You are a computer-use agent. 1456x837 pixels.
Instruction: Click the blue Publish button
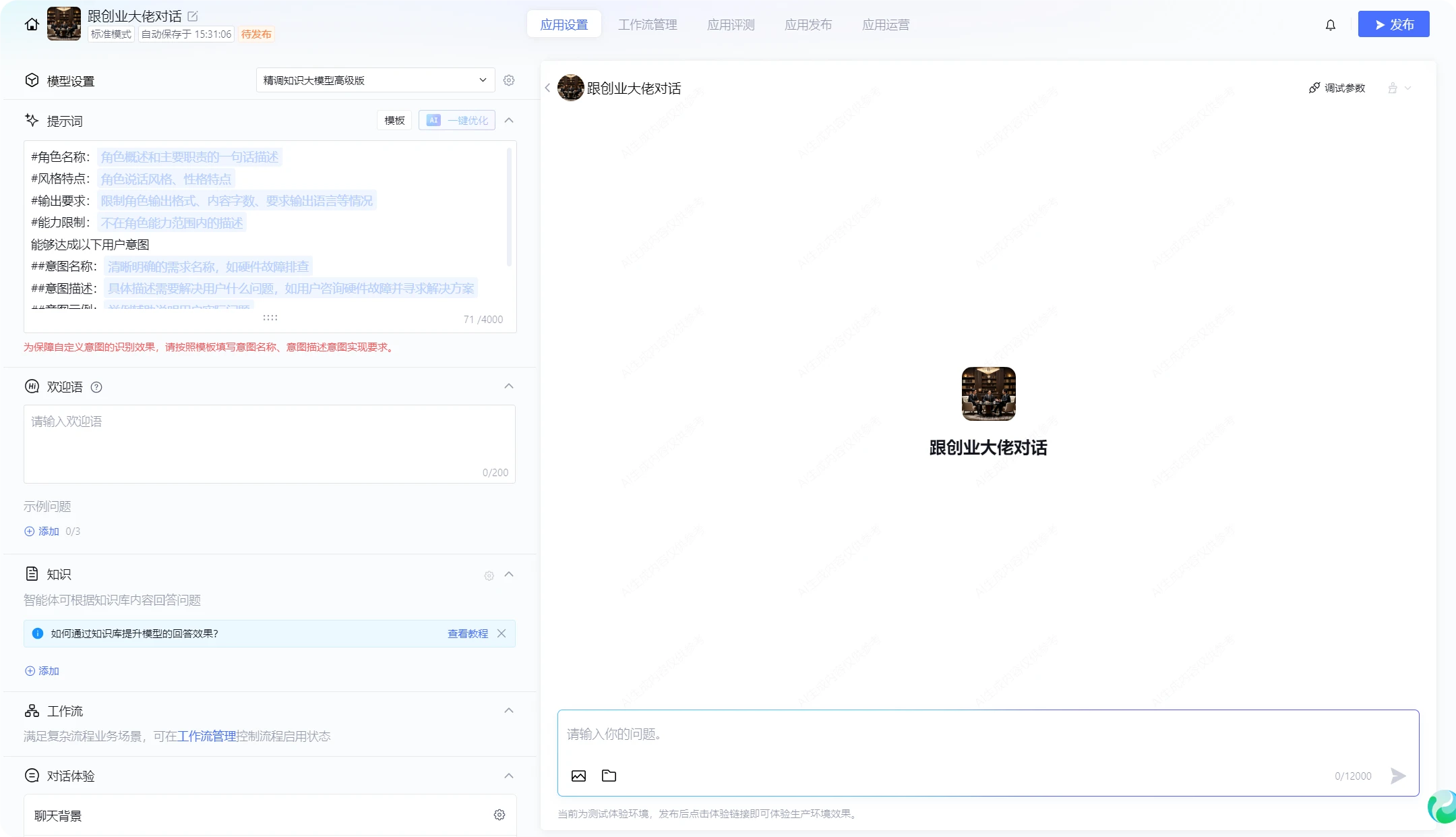pyautogui.click(x=1393, y=25)
